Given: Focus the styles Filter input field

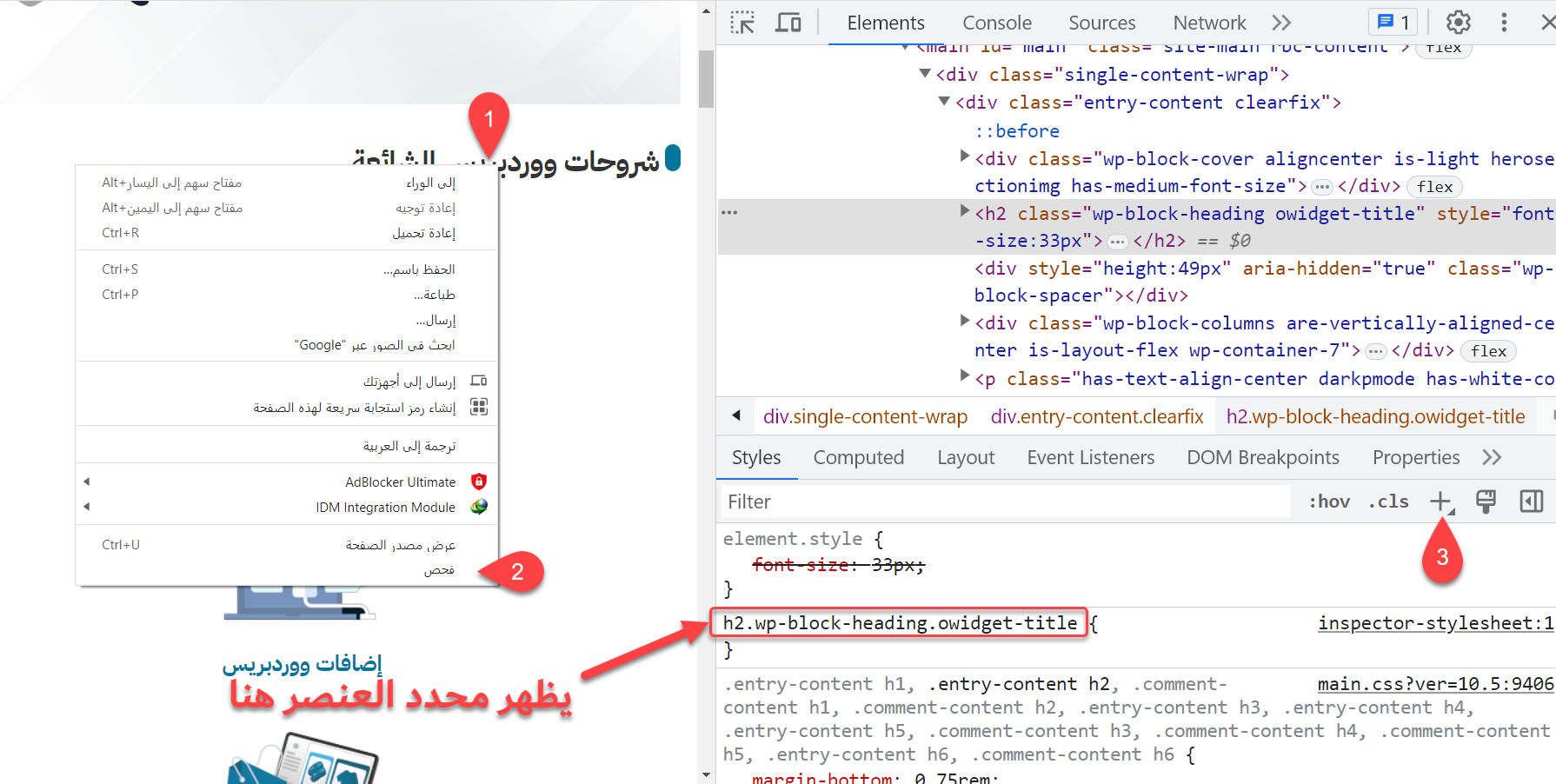Looking at the screenshot, I should [1007, 502].
